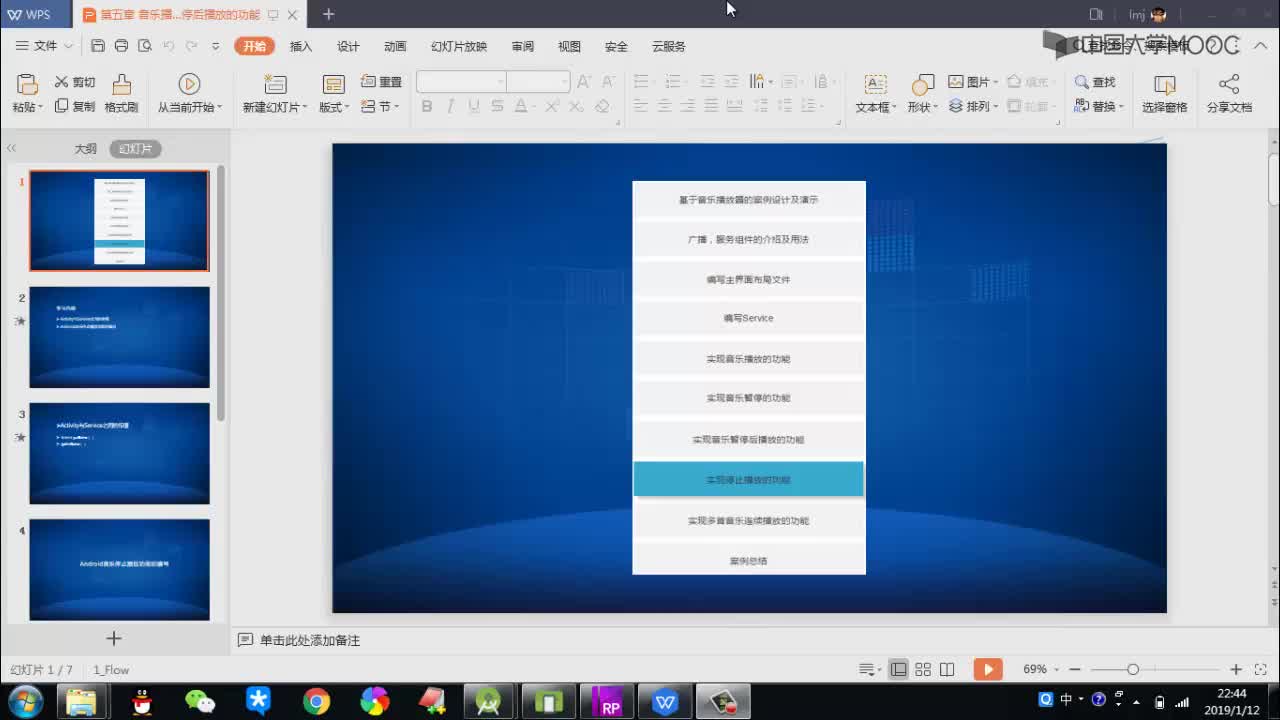The image size is (1280, 720).
Task: Click the zoom out minus button
Action: [1075, 669]
